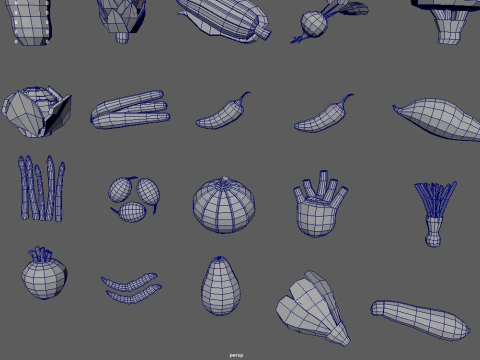
Task: Click the persp camera label
Action: pyautogui.click(x=236, y=356)
